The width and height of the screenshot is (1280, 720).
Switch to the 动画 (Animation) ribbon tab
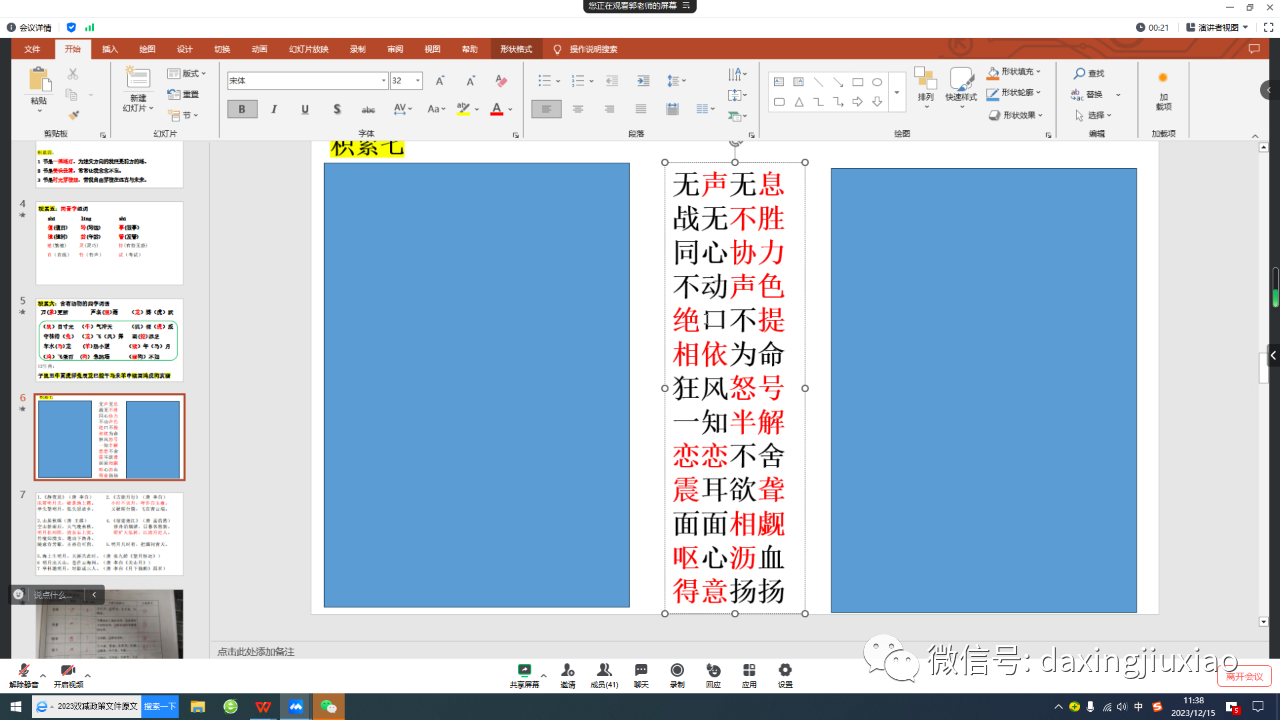[x=259, y=49]
